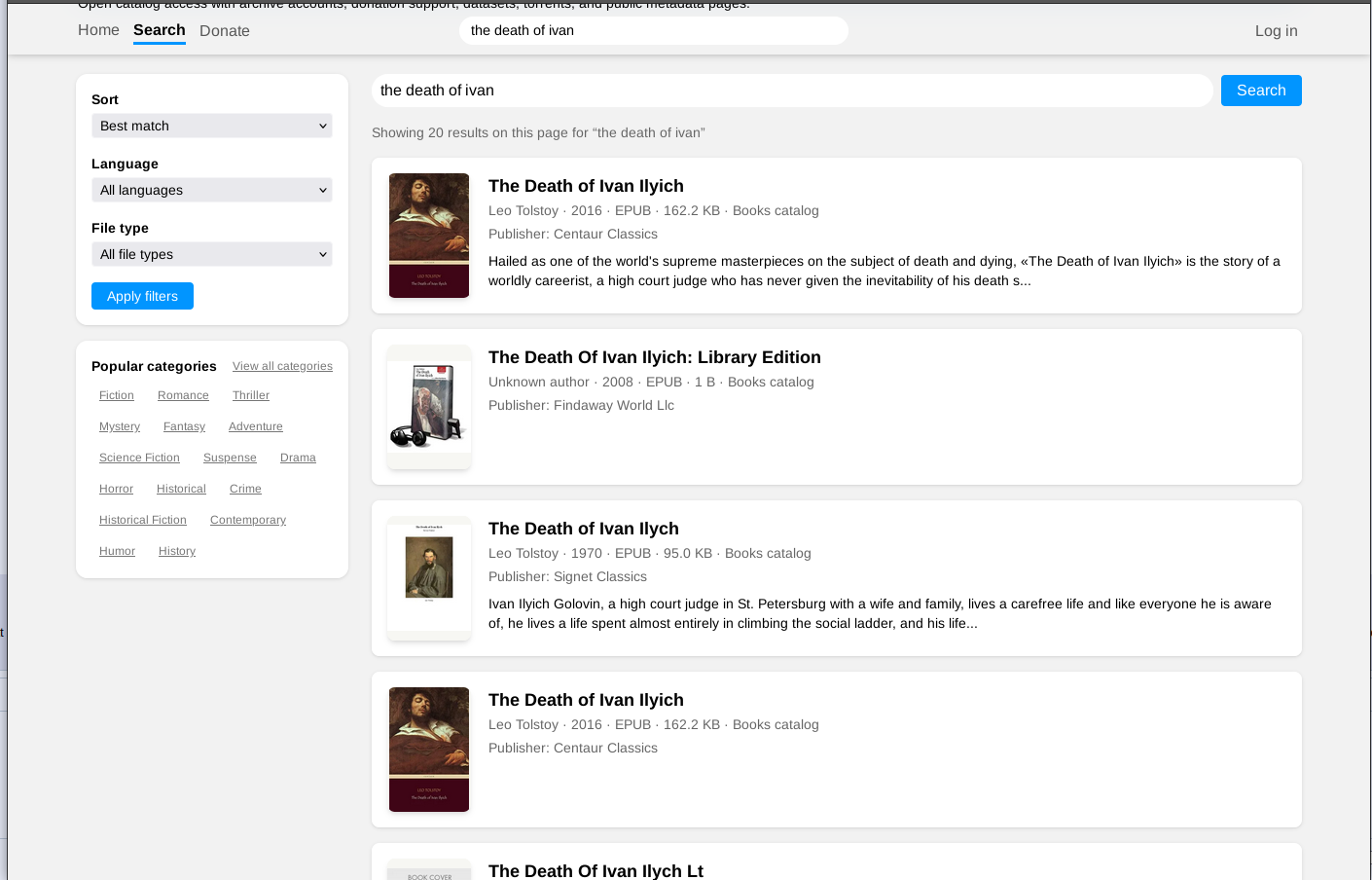Screen dimensions: 1372x880
Task: Click the Log in link
Action: 1276,31
